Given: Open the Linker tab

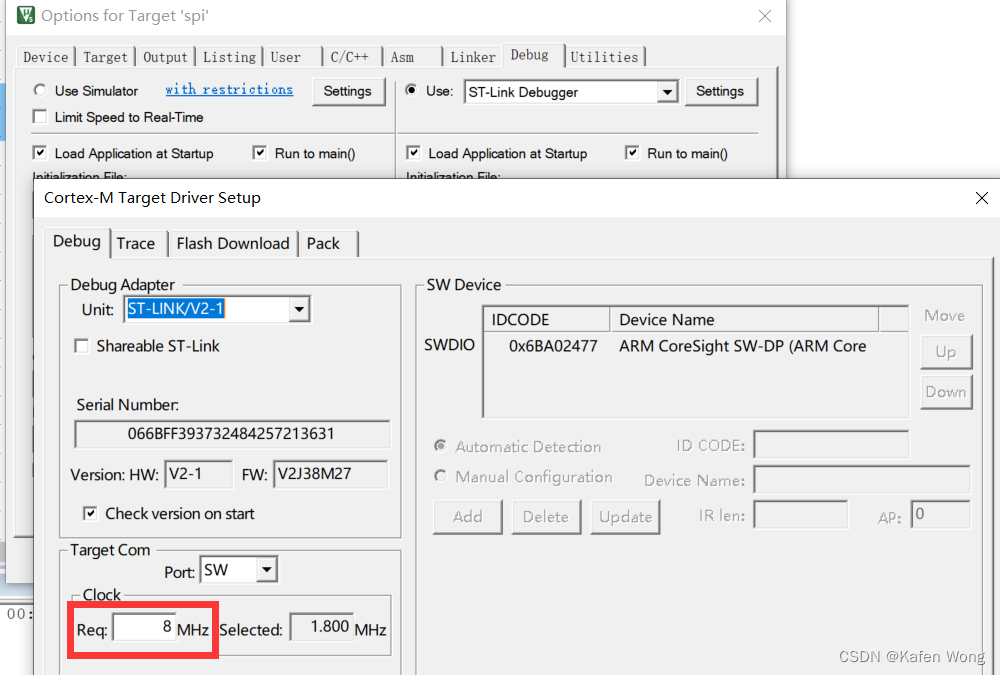Looking at the screenshot, I should pyautogui.click(x=473, y=57).
